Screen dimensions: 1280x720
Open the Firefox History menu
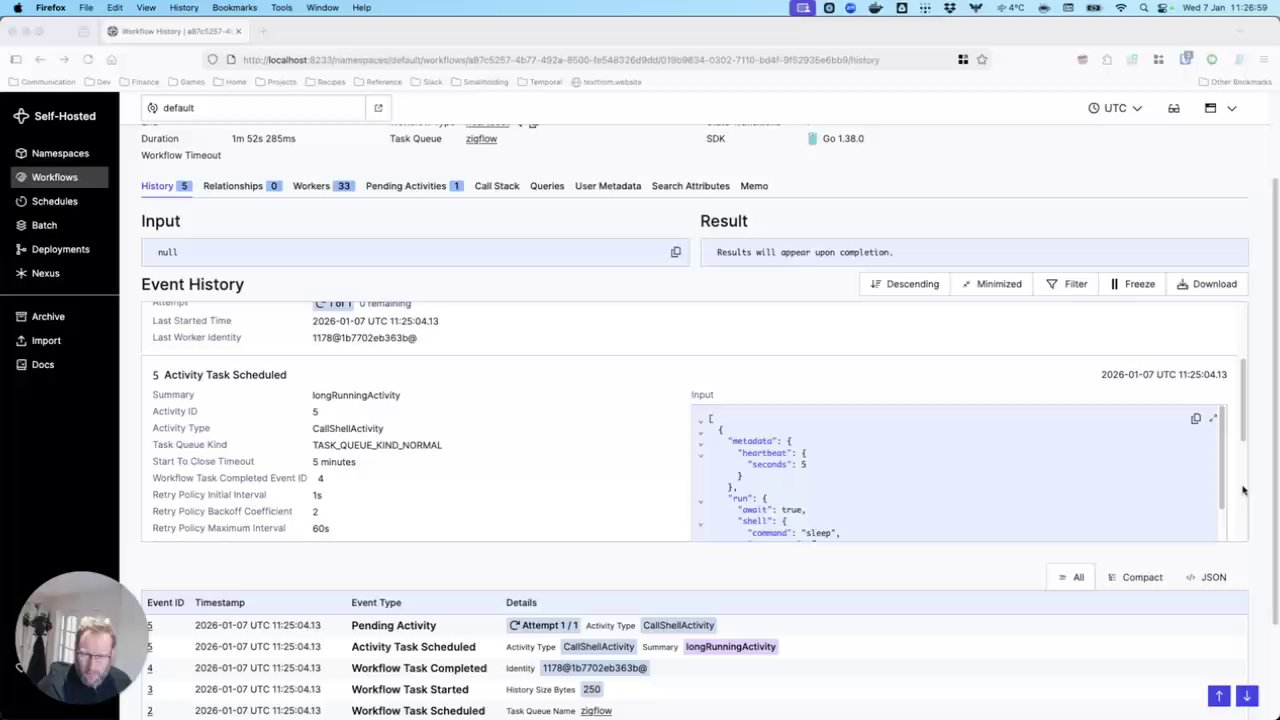click(184, 8)
